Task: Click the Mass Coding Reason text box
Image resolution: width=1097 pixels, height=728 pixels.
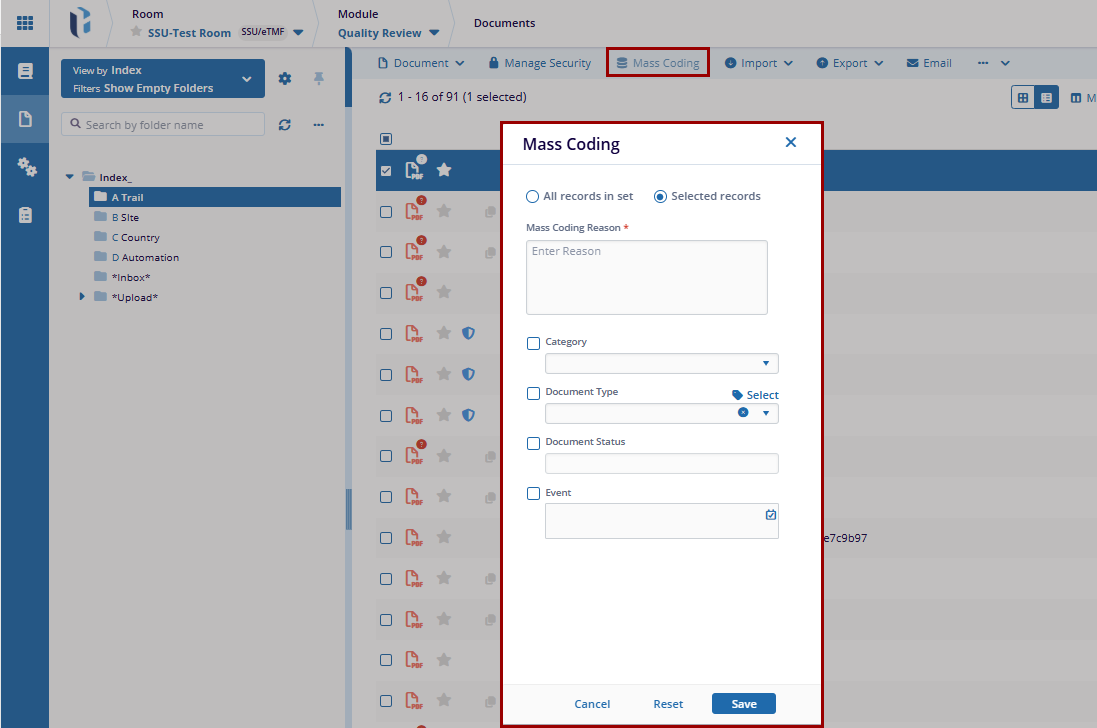Action: tap(646, 277)
